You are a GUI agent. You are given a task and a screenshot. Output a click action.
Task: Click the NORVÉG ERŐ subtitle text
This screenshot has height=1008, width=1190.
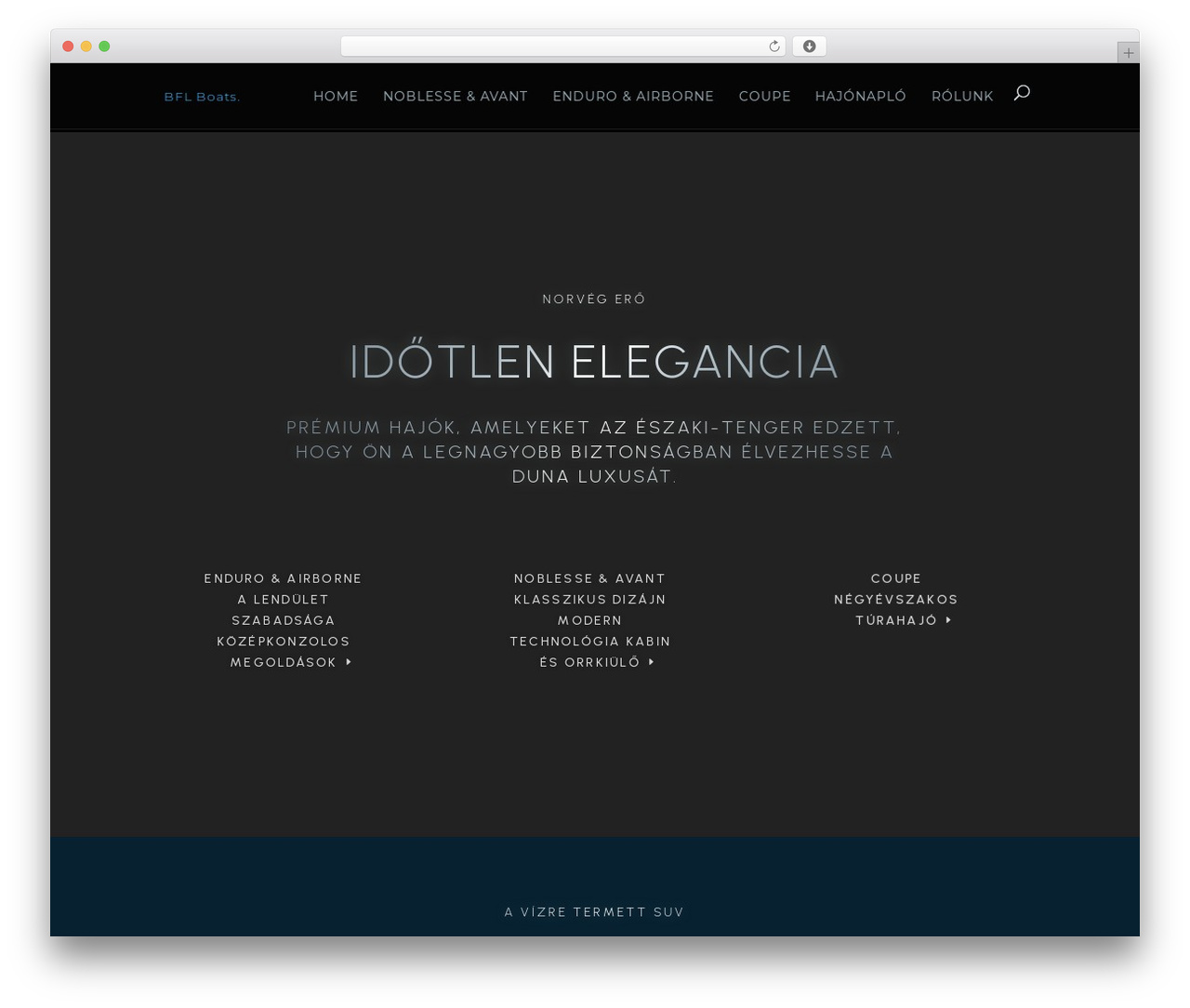[x=594, y=298]
